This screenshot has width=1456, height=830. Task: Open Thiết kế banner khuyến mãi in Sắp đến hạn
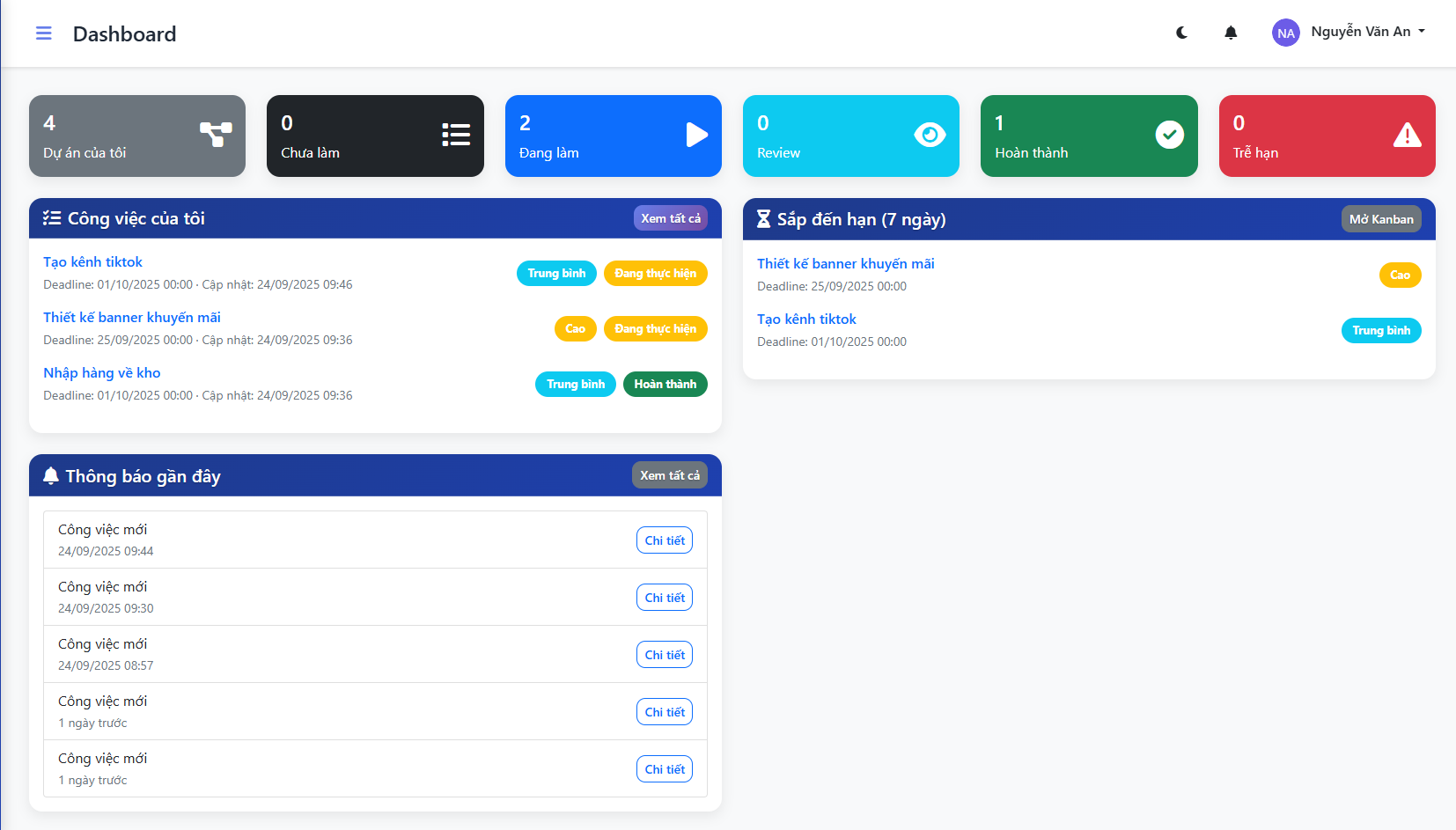[846, 263]
